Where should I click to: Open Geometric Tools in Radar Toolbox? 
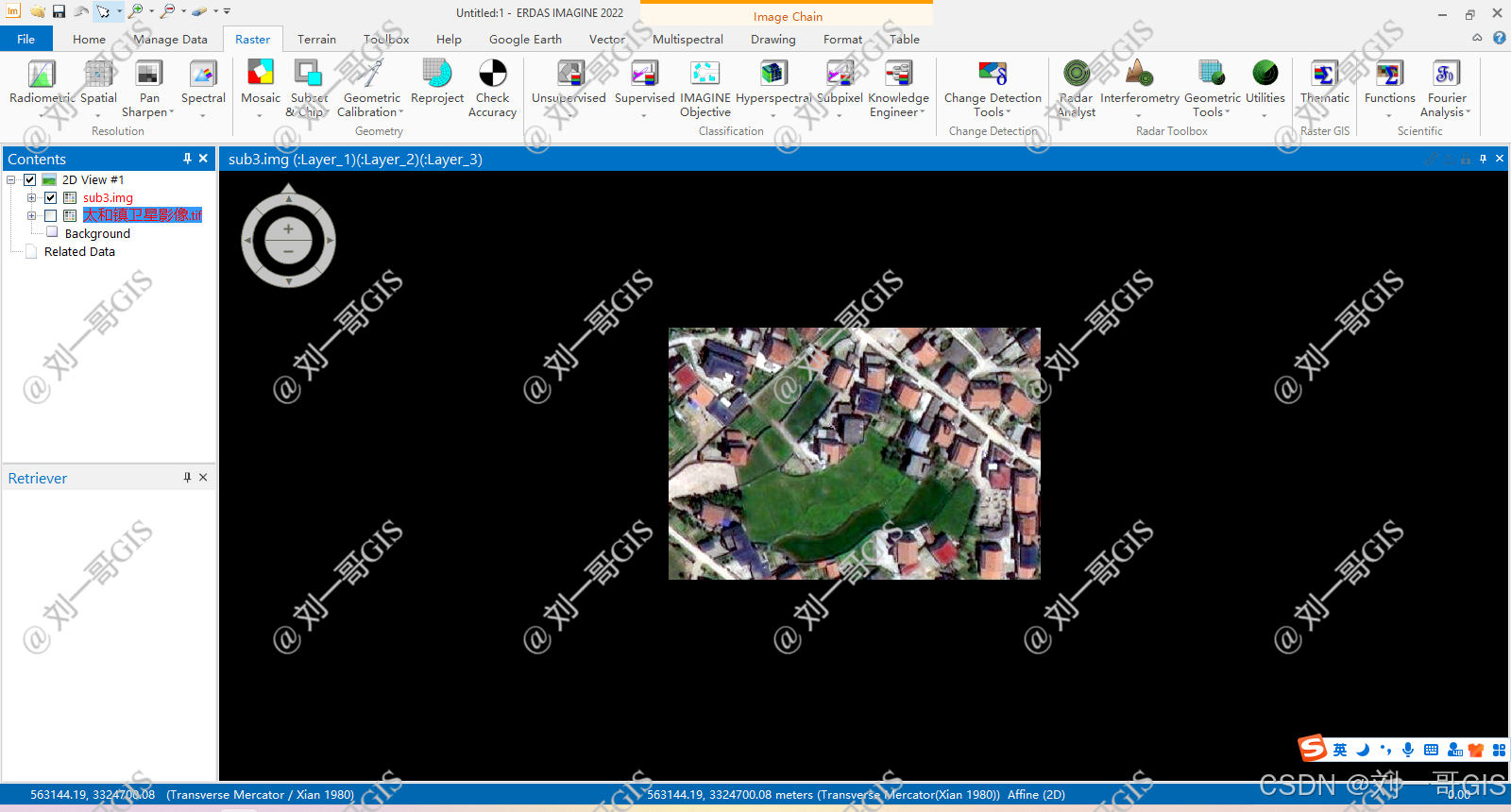point(1212,87)
